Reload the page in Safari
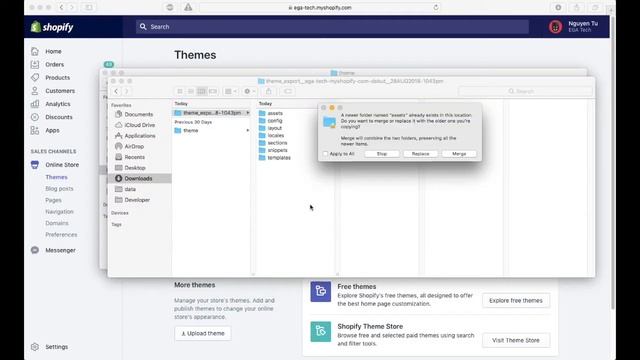 (x=436, y=7)
